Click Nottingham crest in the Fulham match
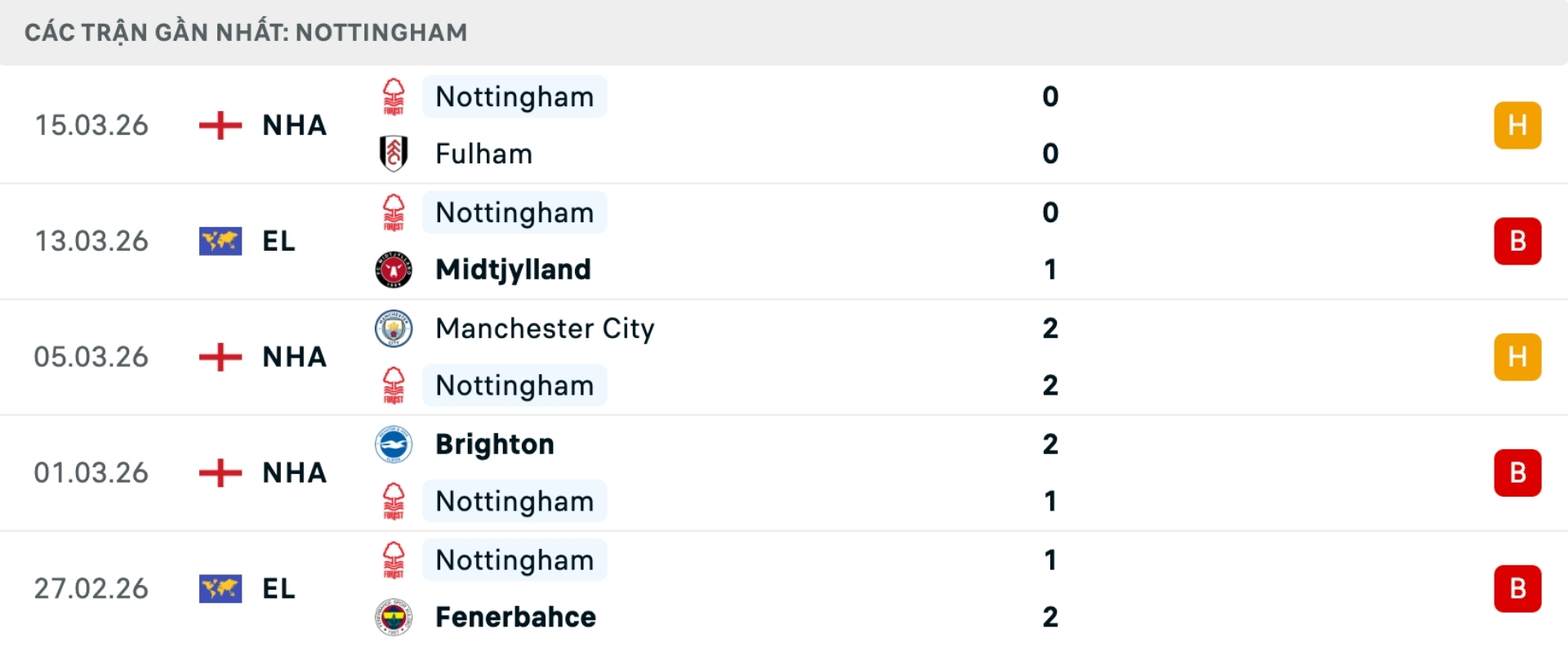 point(394,96)
